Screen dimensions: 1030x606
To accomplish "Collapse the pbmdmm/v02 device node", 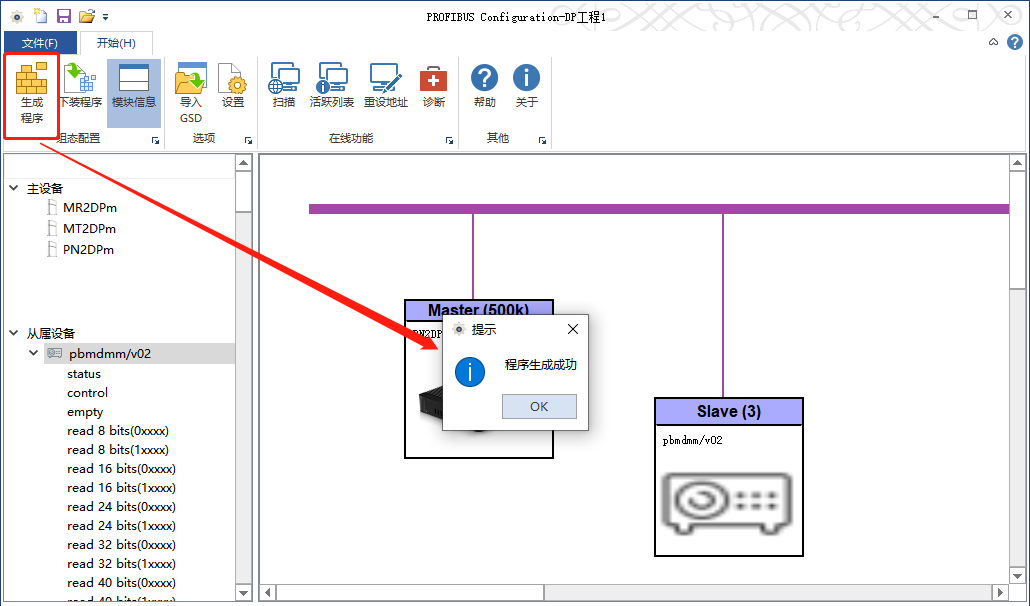I will coord(34,353).
